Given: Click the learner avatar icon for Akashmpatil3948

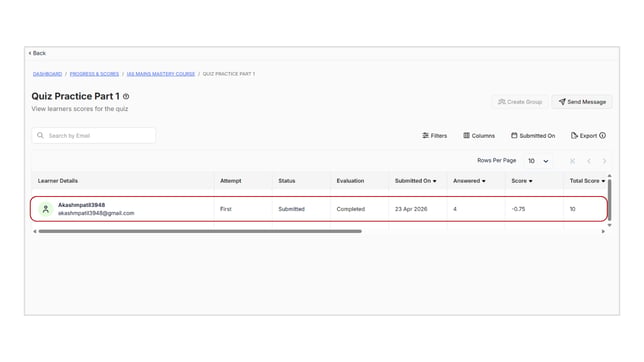Looking at the screenshot, I should click(x=46, y=209).
